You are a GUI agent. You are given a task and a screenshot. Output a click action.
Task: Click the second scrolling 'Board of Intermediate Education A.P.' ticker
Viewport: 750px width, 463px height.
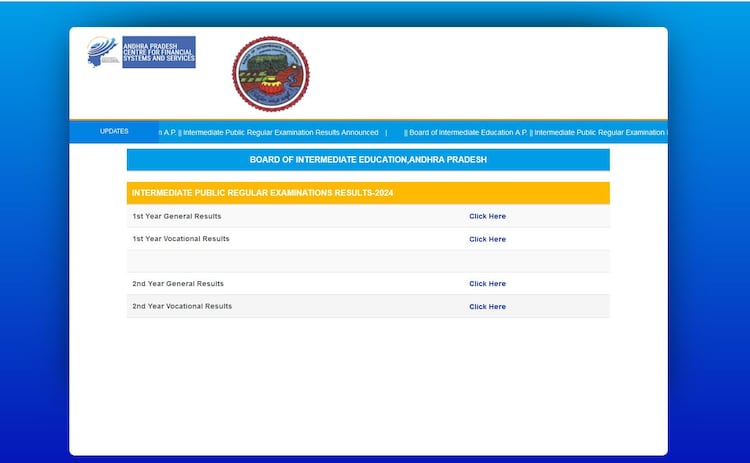[x=467, y=132]
